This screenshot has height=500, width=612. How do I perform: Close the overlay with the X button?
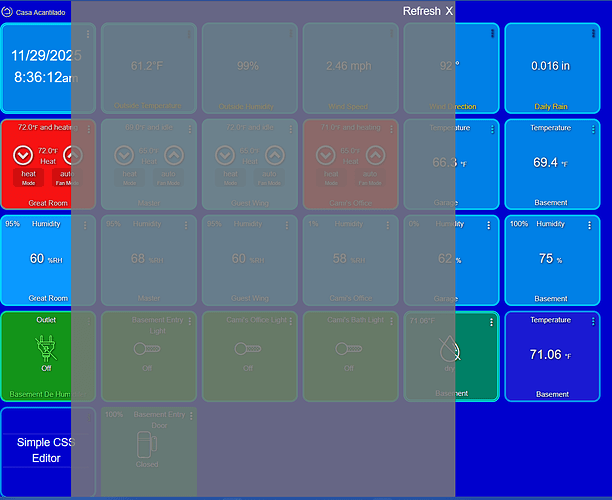point(449,11)
